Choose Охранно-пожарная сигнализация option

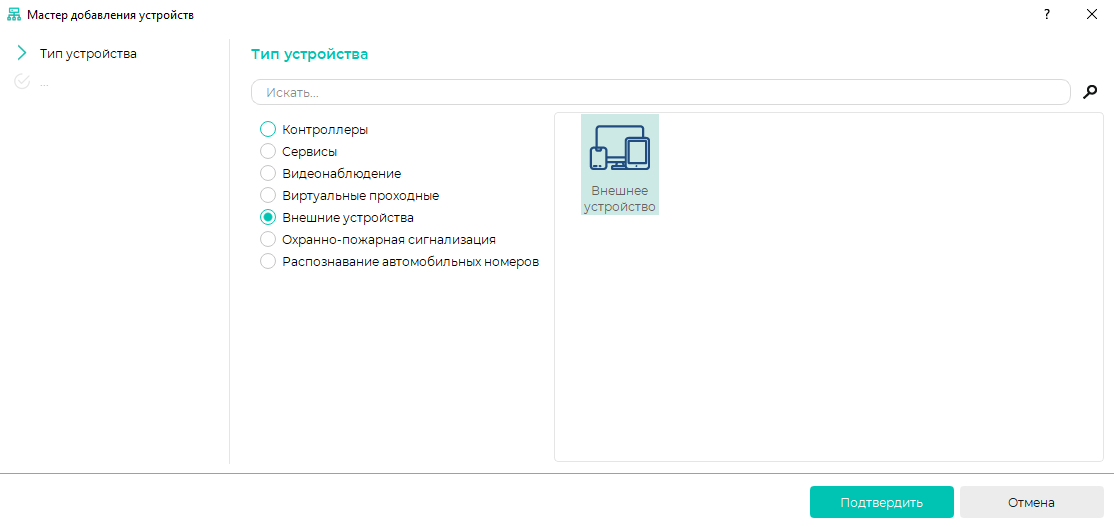[x=267, y=240]
